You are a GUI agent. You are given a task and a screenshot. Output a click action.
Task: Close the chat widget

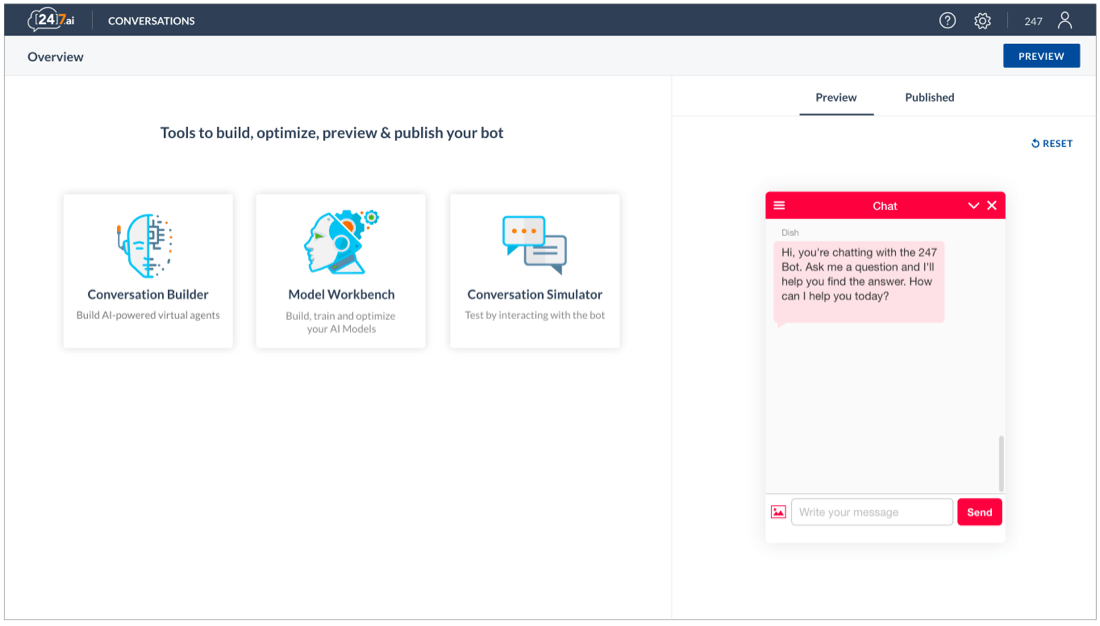[x=992, y=206]
